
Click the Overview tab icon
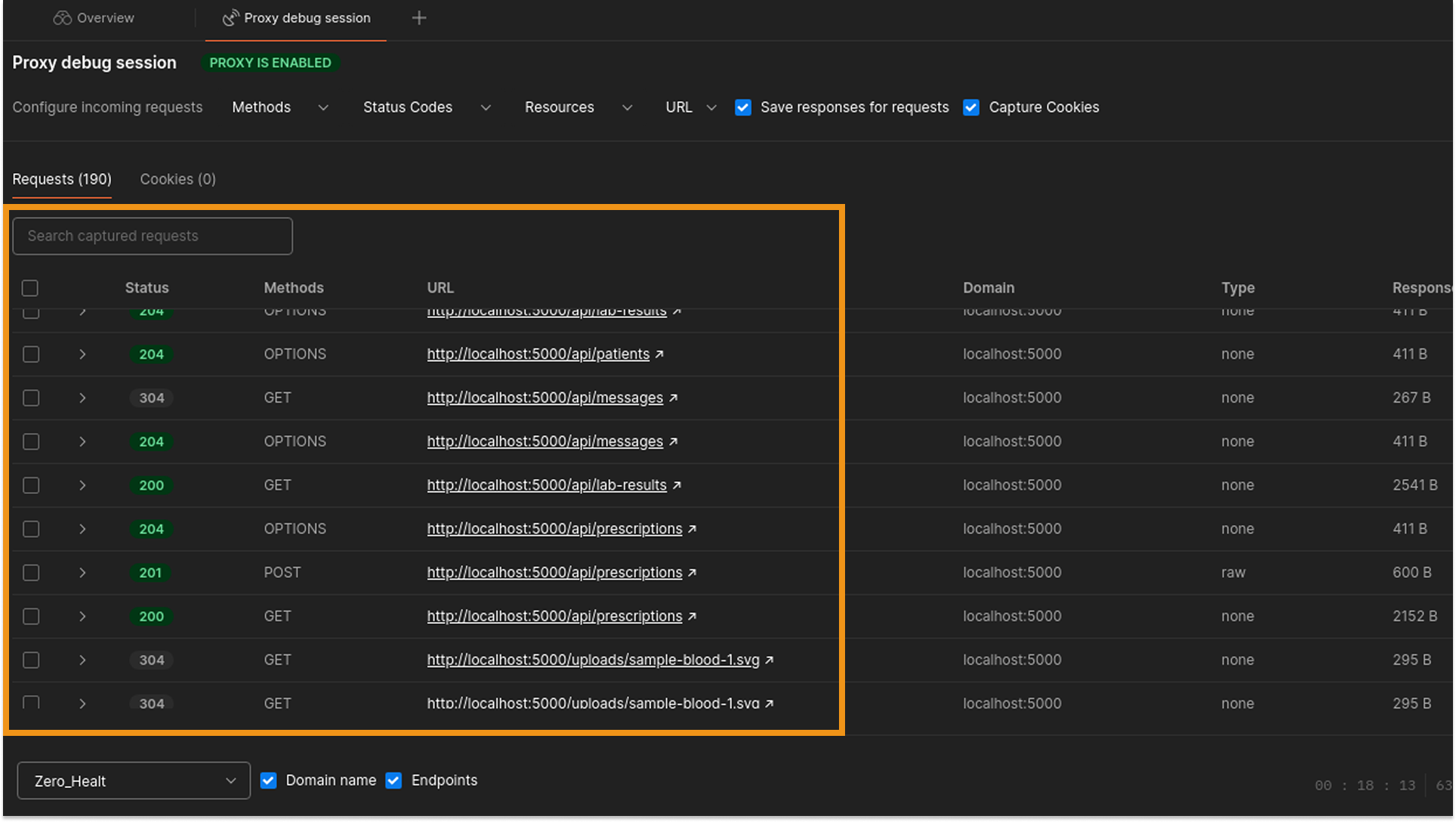point(62,18)
